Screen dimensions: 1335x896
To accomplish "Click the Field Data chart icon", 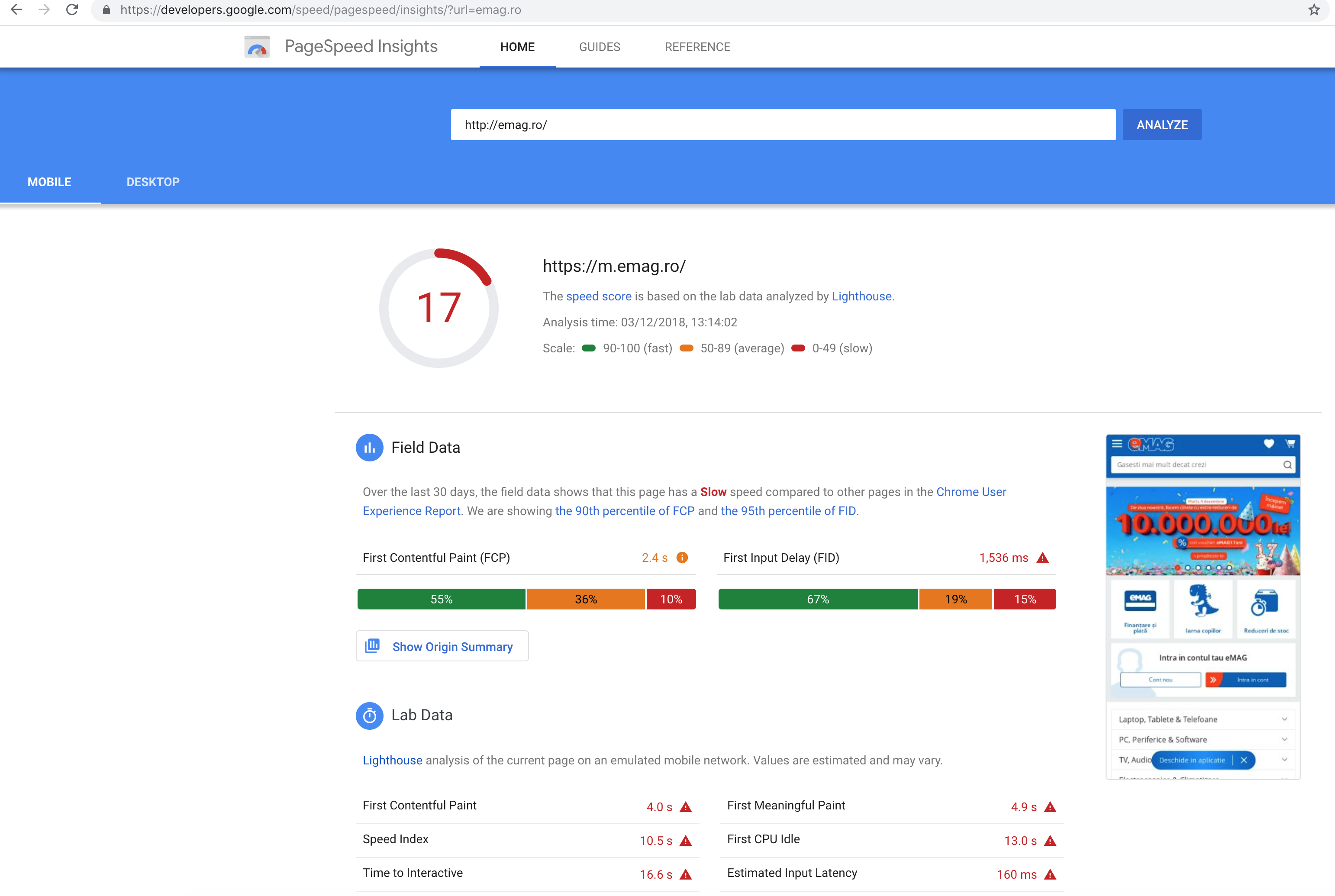I will (x=369, y=448).
